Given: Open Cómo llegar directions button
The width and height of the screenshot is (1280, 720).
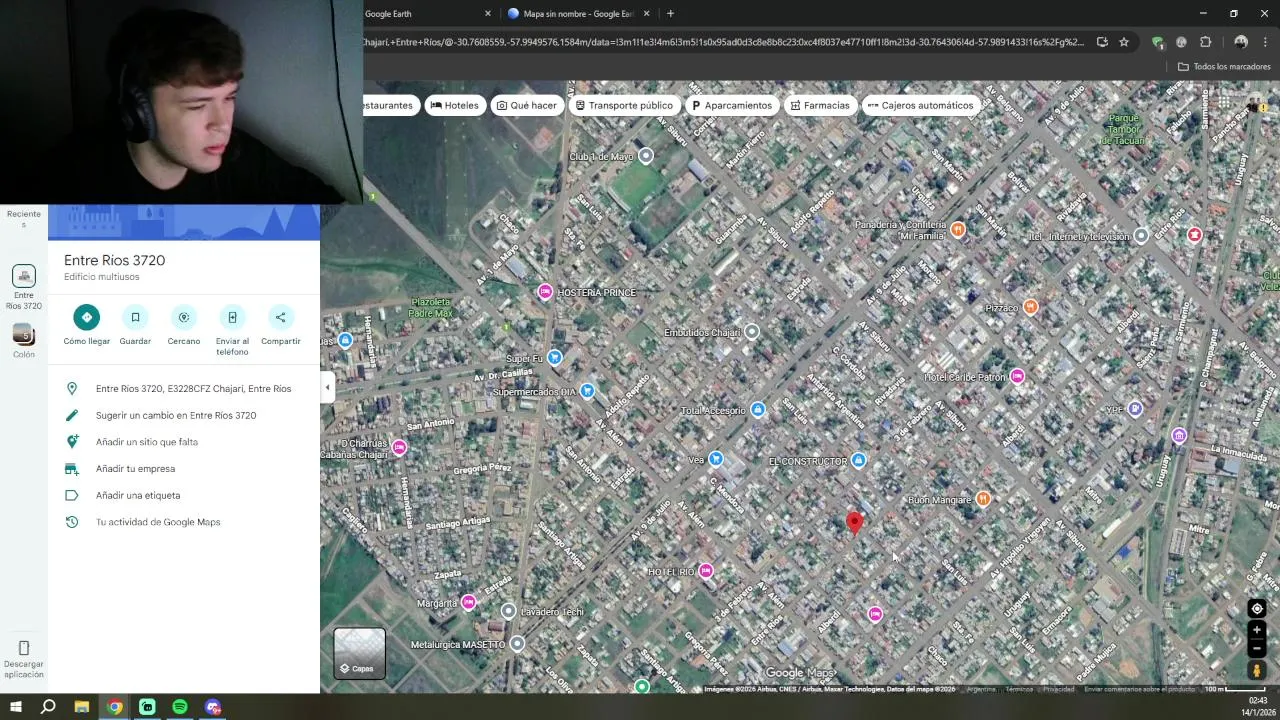Looking at the screenshot, I should pos(87,317).
